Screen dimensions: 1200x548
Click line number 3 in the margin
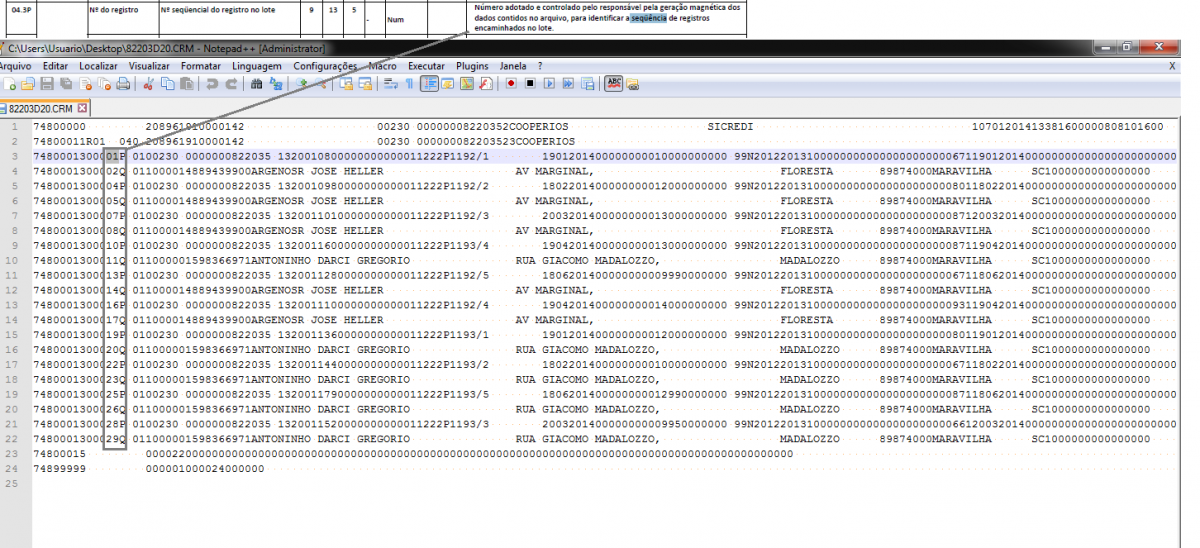click(x=14, y=157)
